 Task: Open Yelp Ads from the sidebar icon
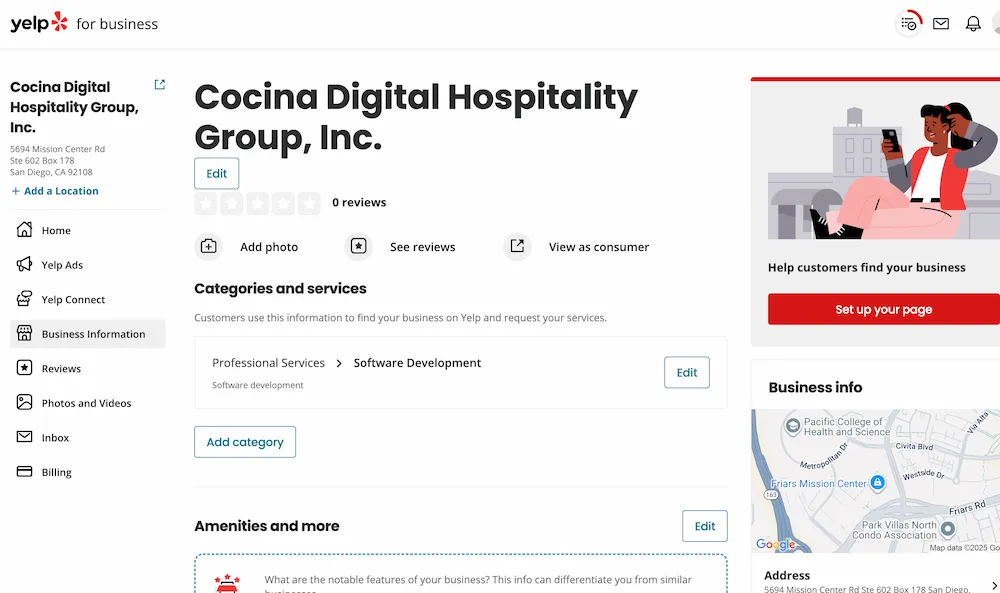(22, 264)
